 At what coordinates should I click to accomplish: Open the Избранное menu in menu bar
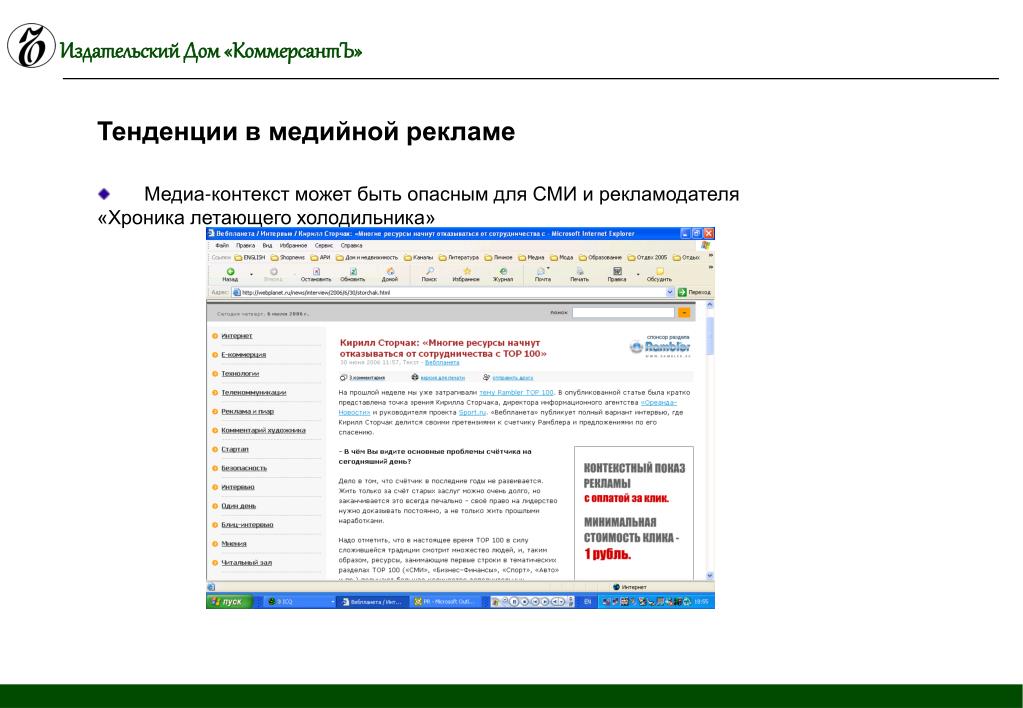(293, 245)
